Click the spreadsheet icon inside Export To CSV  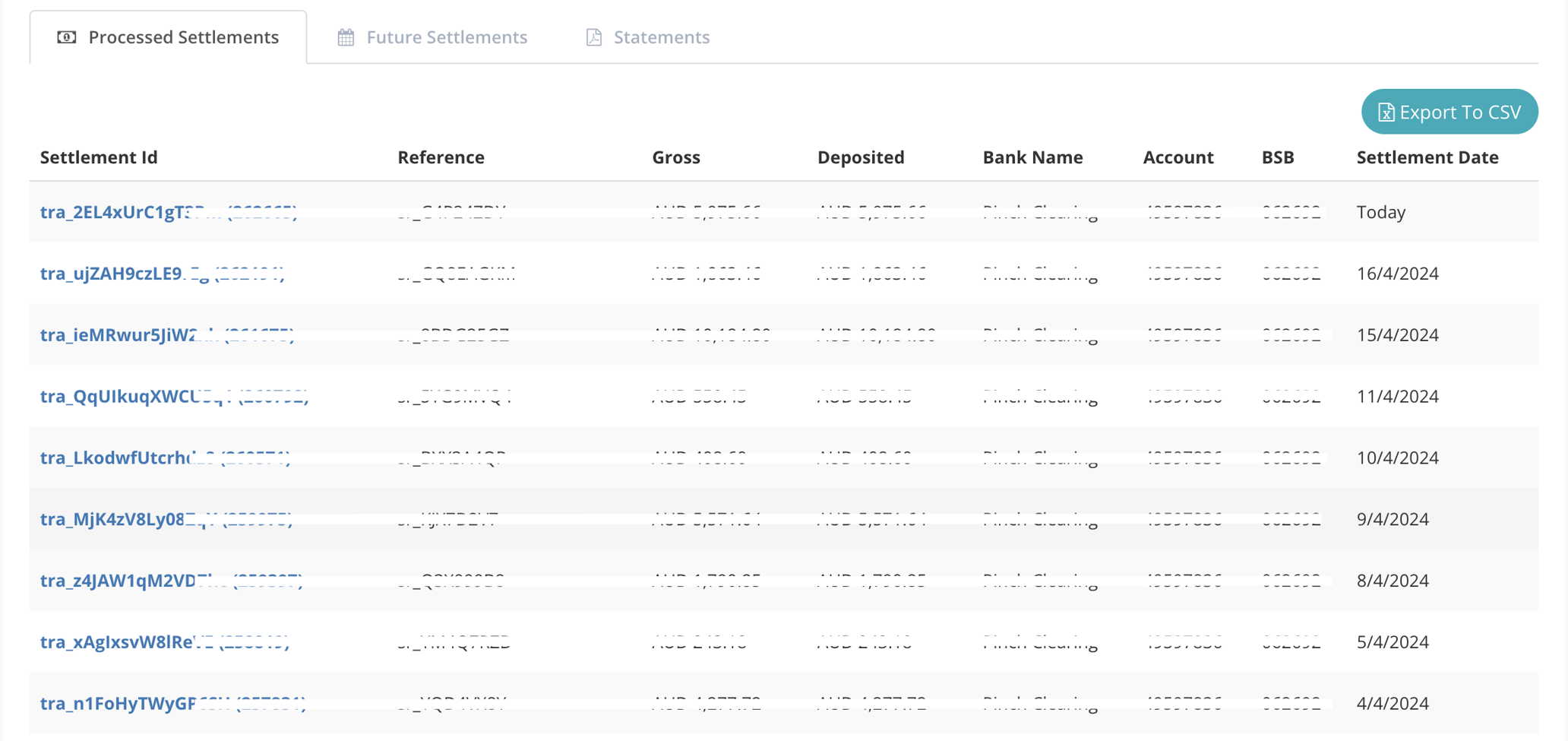click(1387, 112)
